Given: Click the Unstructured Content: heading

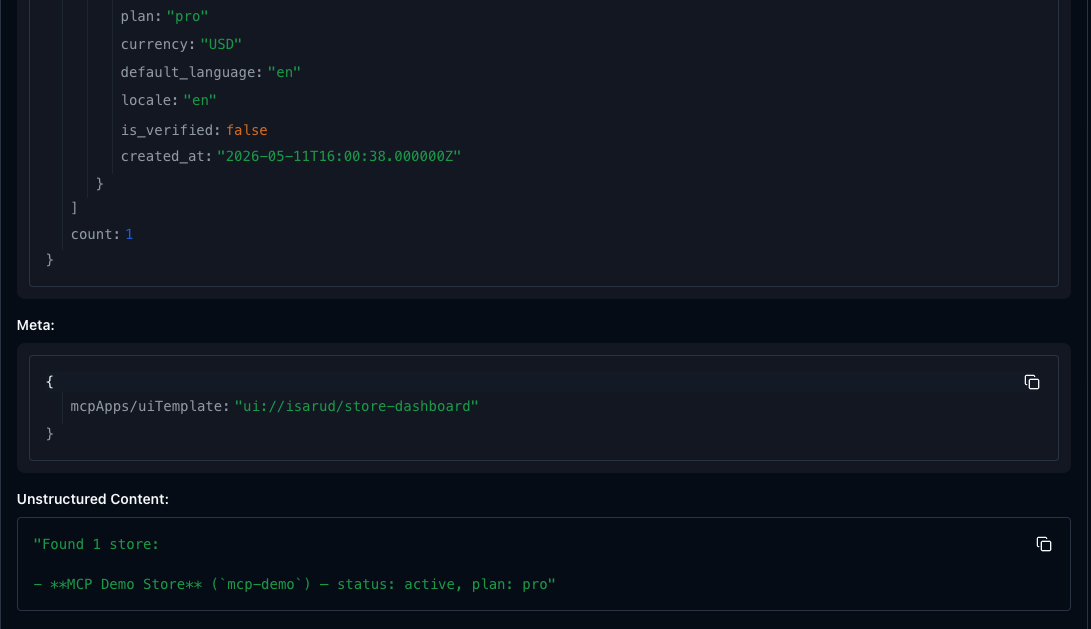Looking at the screenshot, I should click(93, 499).
